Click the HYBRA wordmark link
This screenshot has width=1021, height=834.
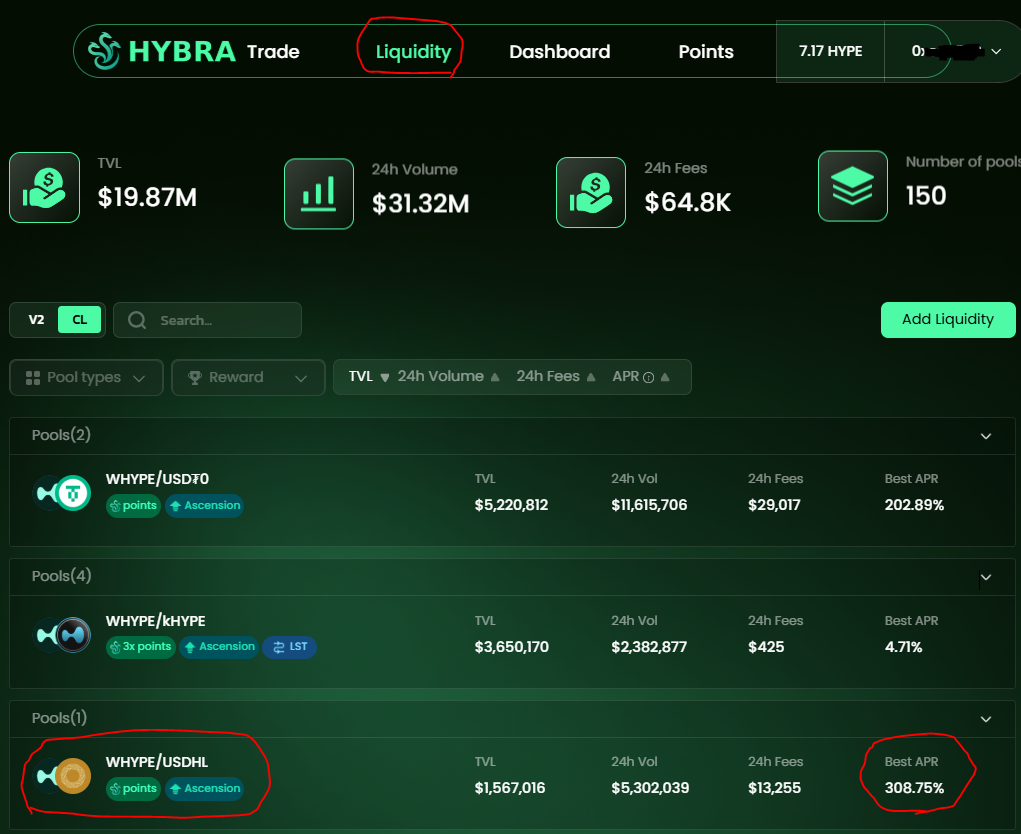pyautogui.click(x=182, y=51)
